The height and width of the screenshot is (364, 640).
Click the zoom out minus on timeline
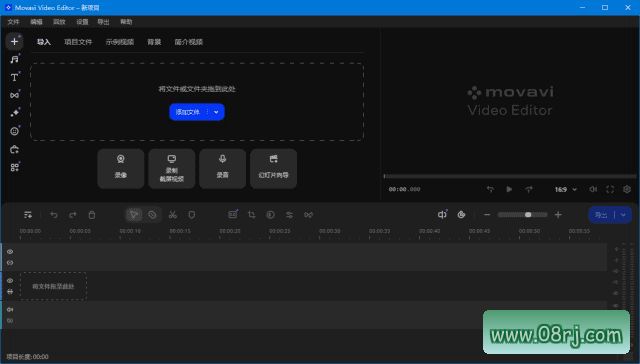point(487,215)
